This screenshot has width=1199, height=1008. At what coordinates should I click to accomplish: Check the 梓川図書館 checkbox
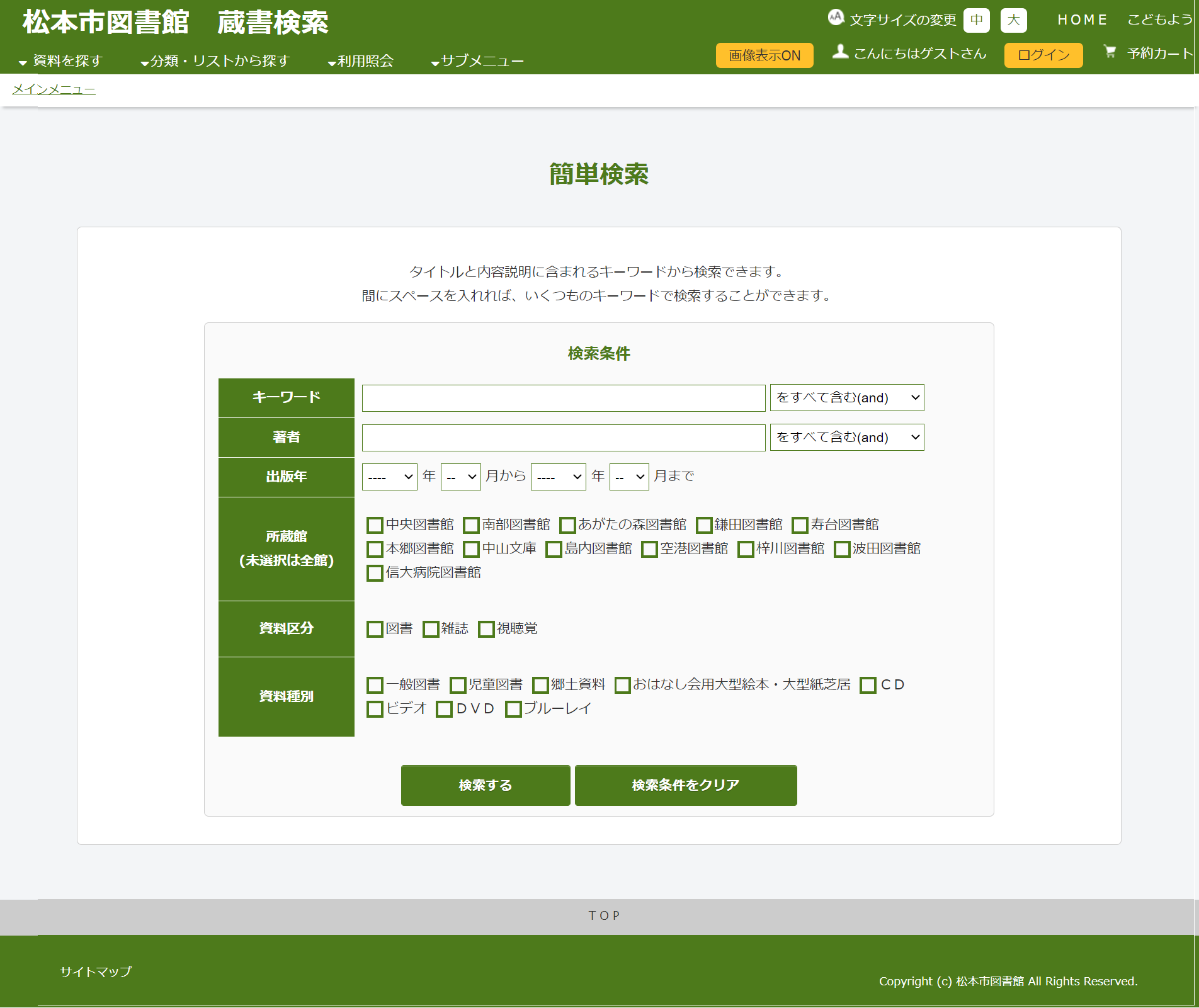click(746, 549)
